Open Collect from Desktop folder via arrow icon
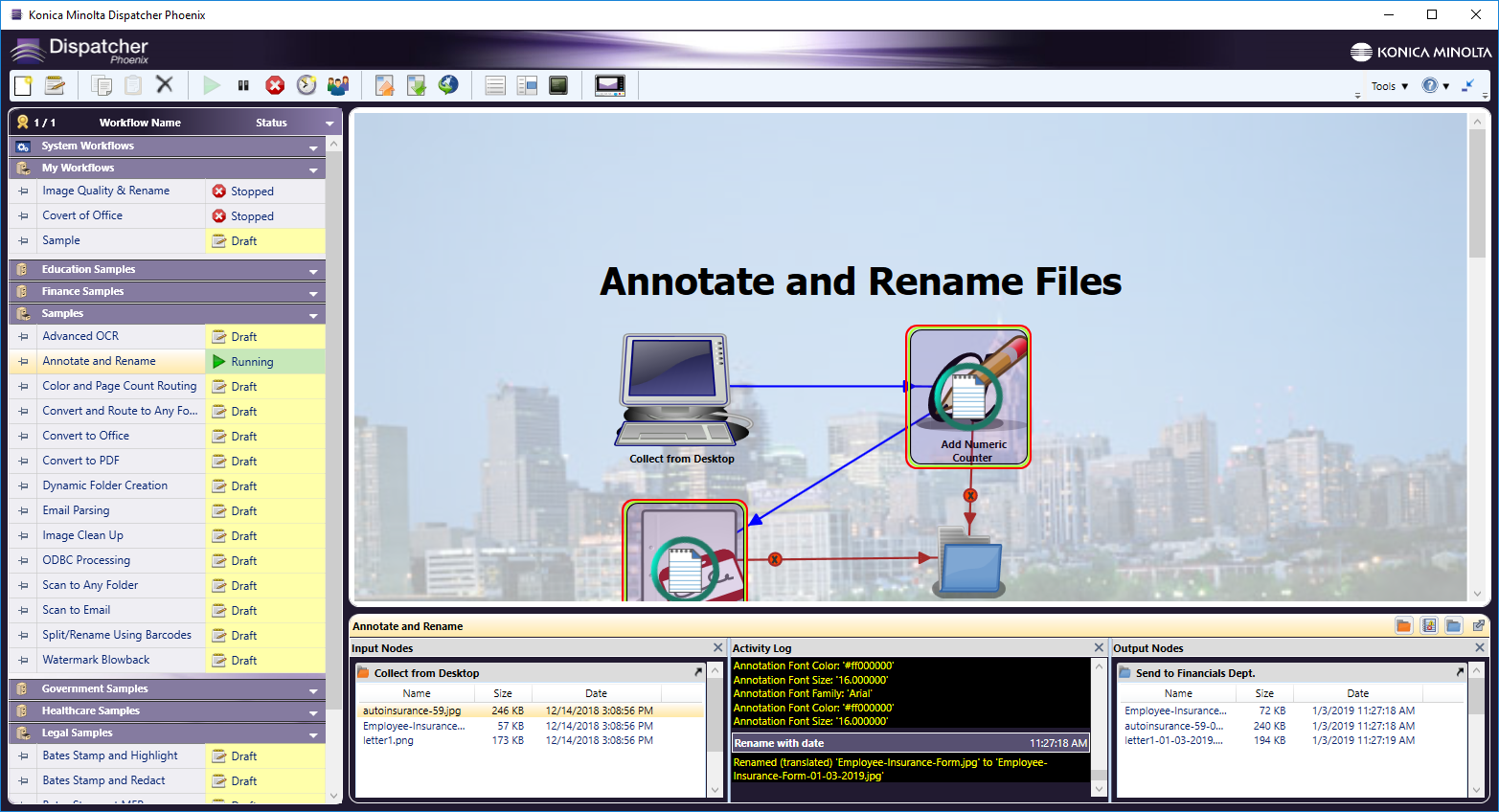Screen dimensions: 1499x812 [x=698, y=673]
